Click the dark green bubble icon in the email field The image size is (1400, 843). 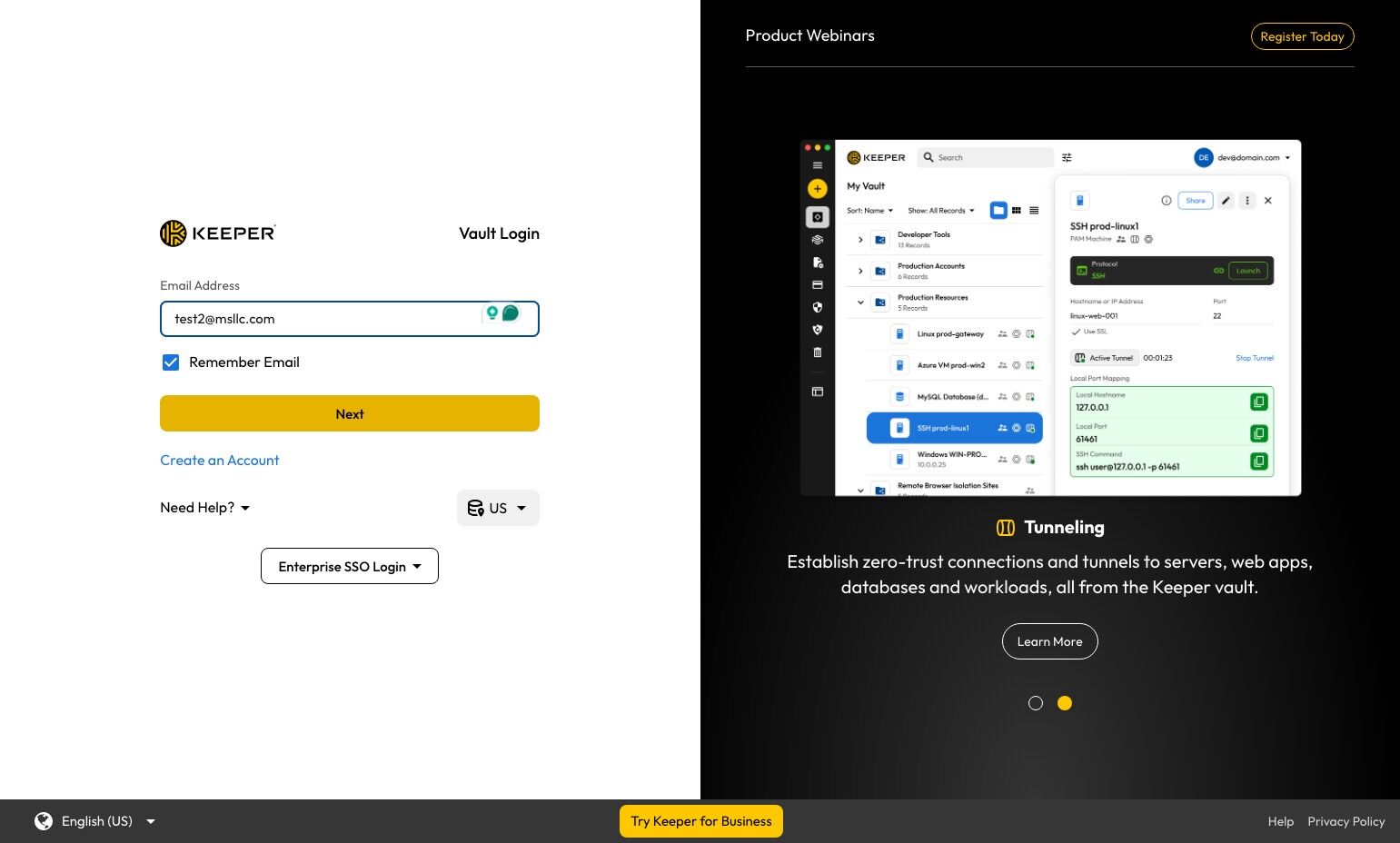511,313
